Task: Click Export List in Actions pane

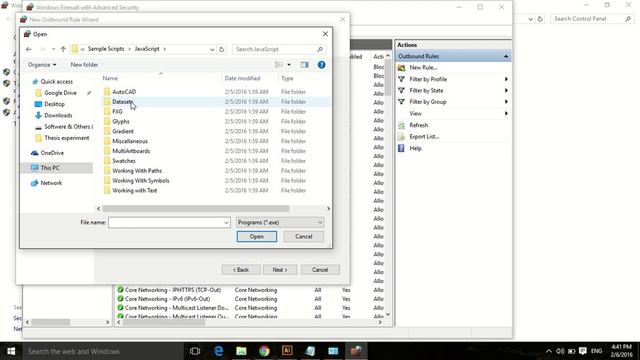Action: (x=424, y=136)
